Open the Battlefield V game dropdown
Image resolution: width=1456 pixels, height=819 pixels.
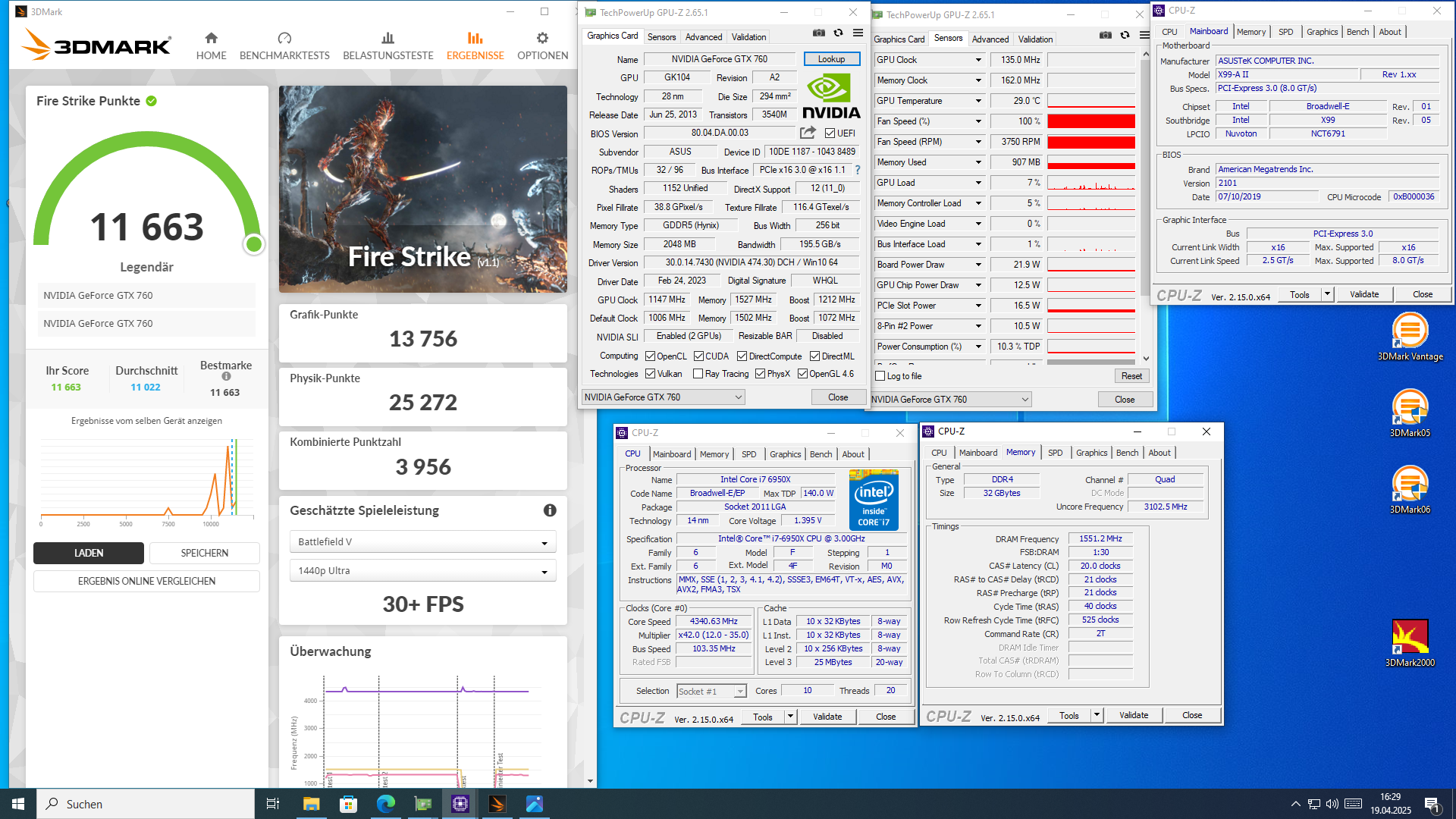(422, 542)
